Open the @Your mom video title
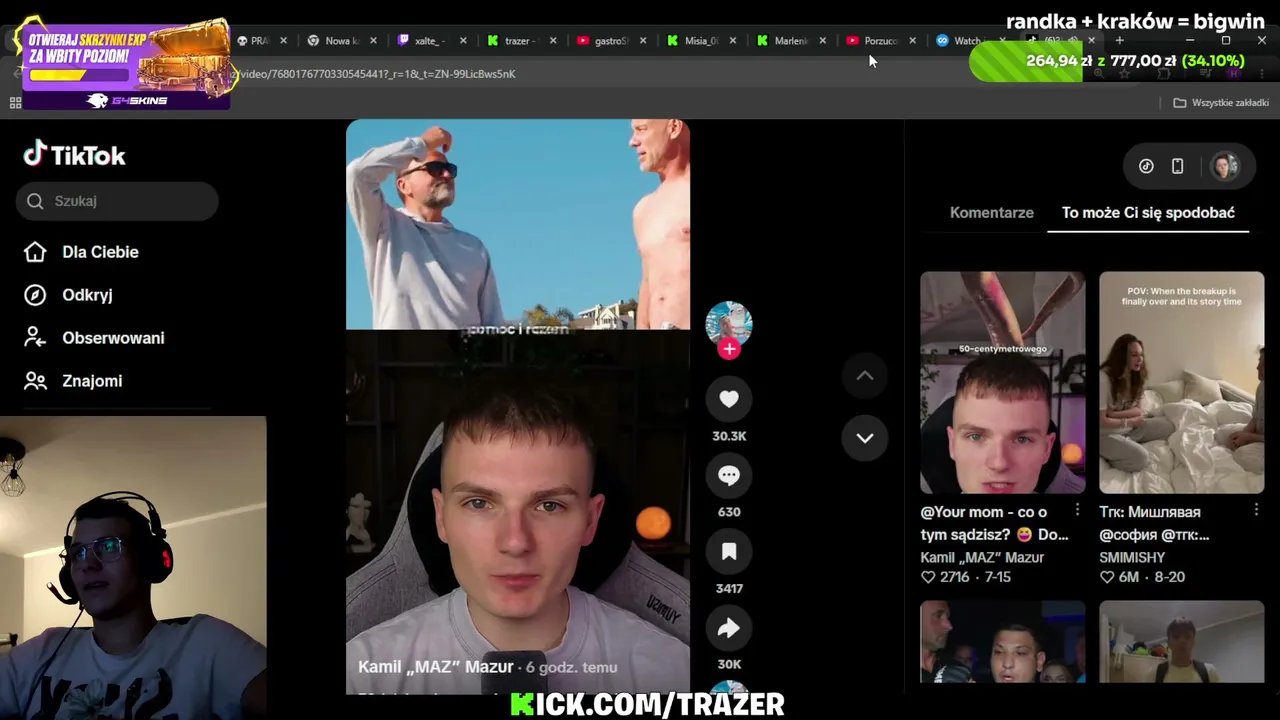This screenshot has height=720, width=1280. (x=994, y=523)
